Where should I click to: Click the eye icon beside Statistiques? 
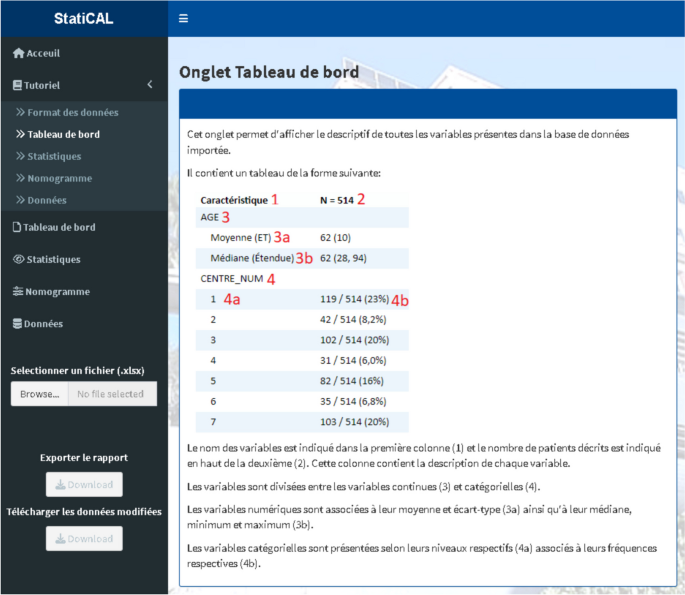click(x=19, y=259)
